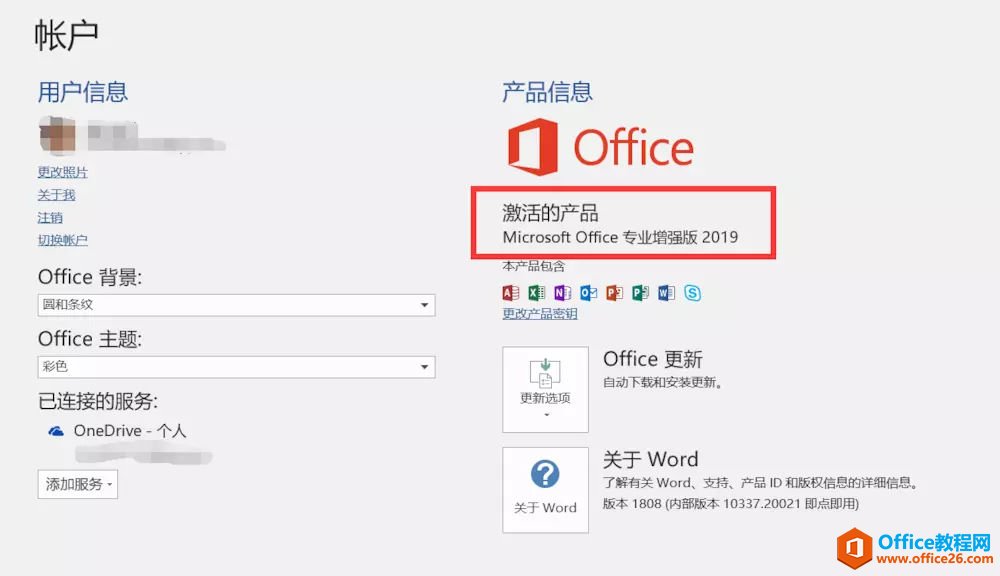Click the 更改照片 link
The height and width of the screenshot is (576, 1000).
click(62, 172)
